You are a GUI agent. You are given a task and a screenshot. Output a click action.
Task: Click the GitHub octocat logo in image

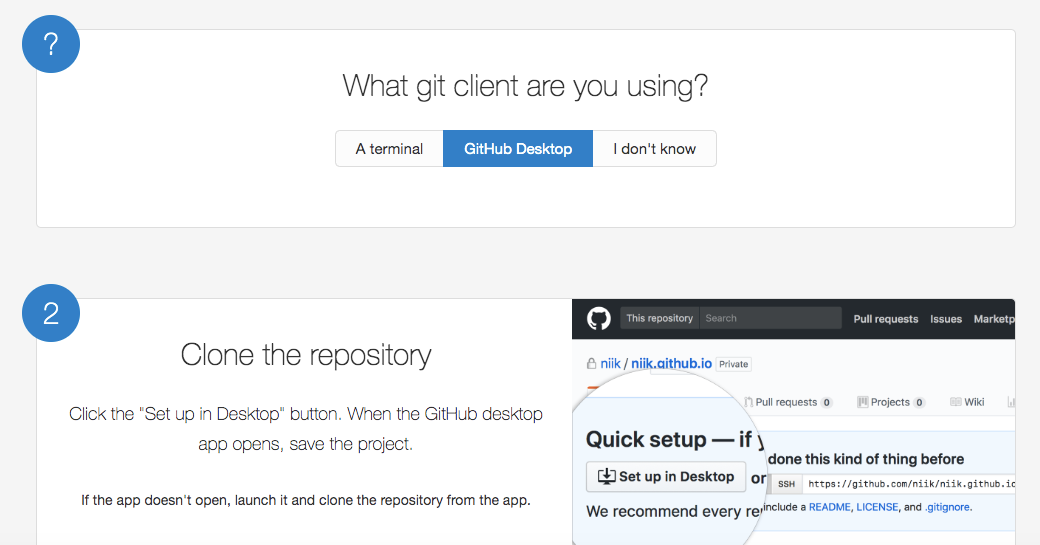[599, 319]
